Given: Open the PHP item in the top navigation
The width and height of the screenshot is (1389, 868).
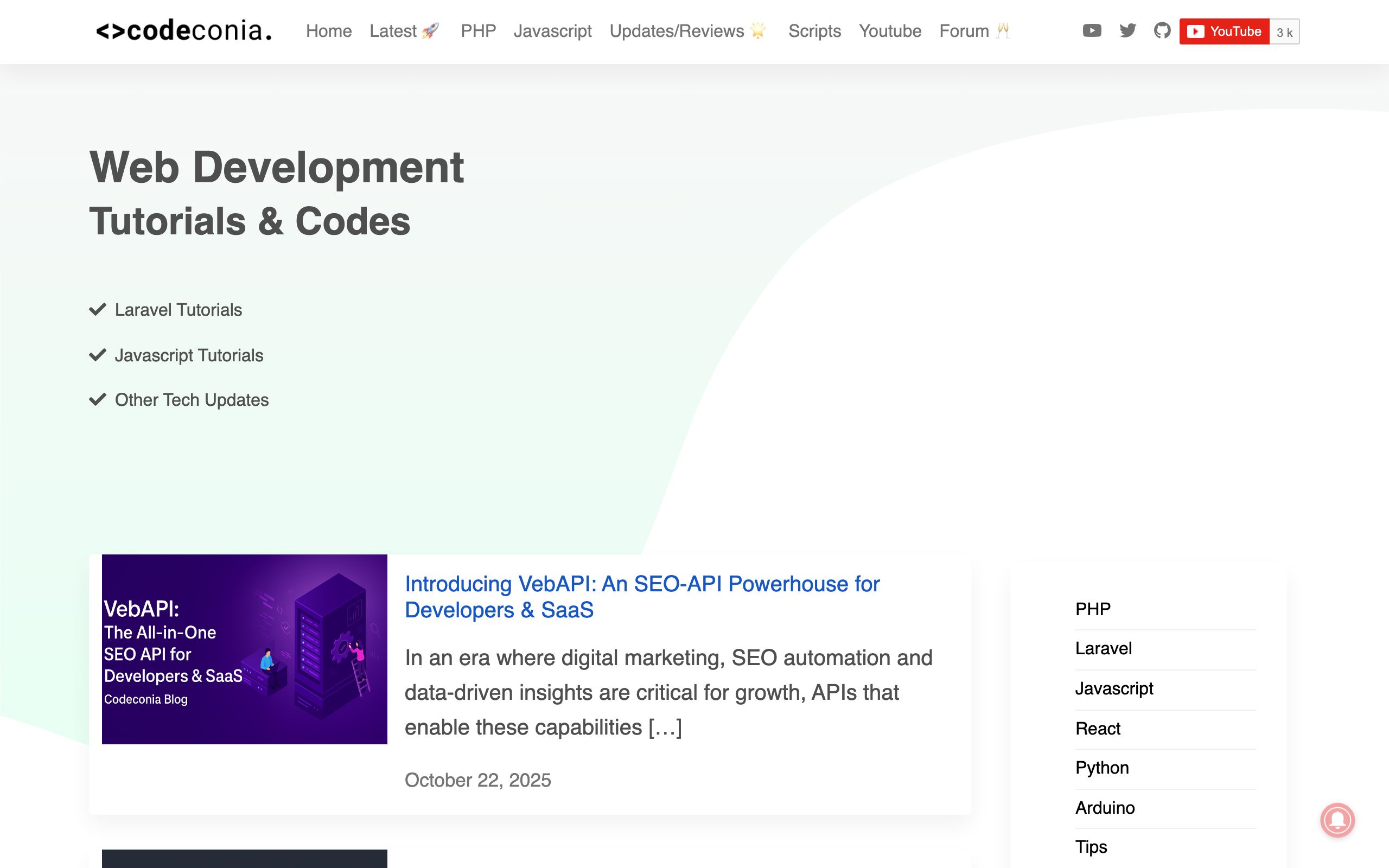Looking at the screenshot, I should (478, 31).
